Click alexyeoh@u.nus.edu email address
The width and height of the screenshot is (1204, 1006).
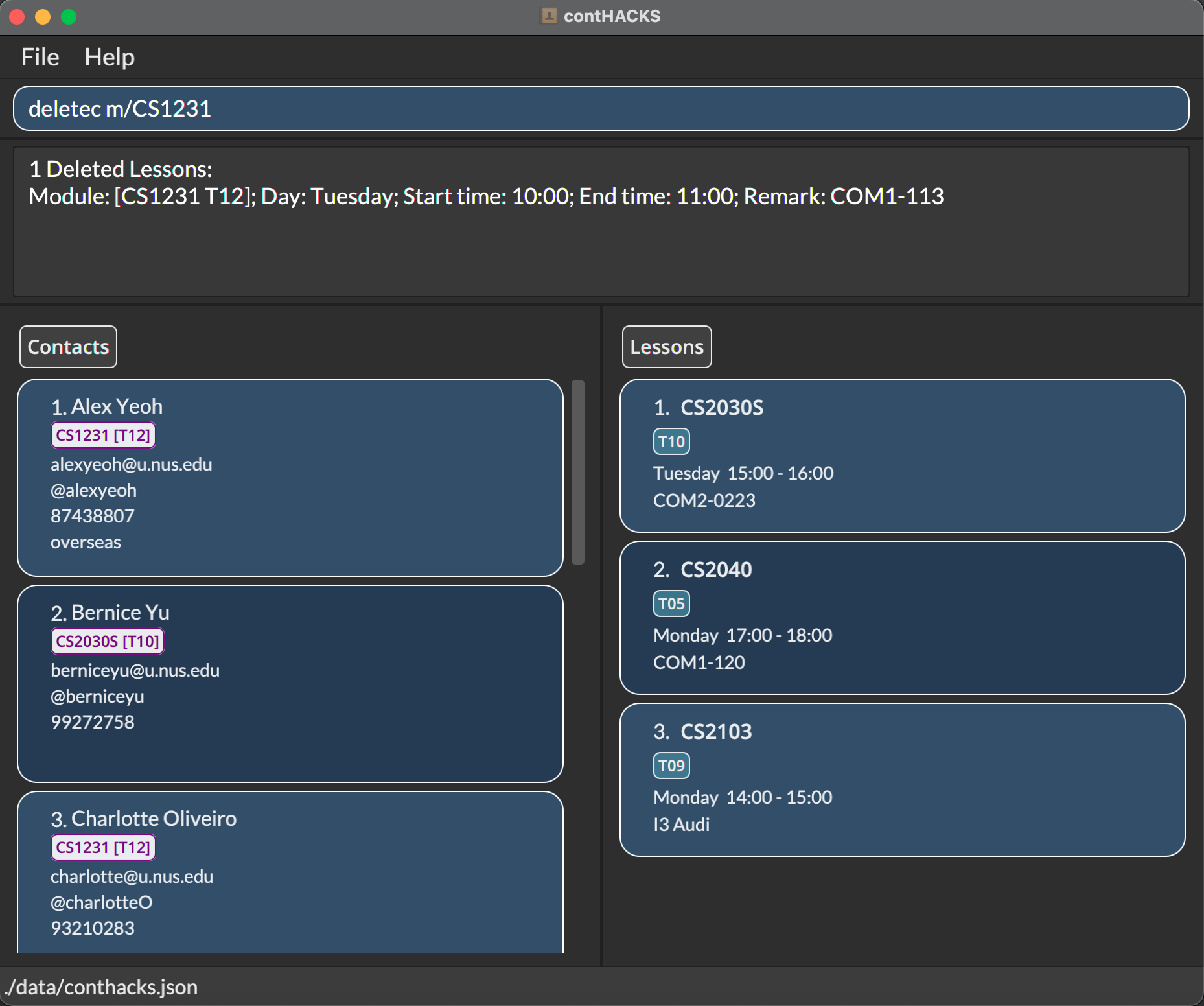coord(132,464)
